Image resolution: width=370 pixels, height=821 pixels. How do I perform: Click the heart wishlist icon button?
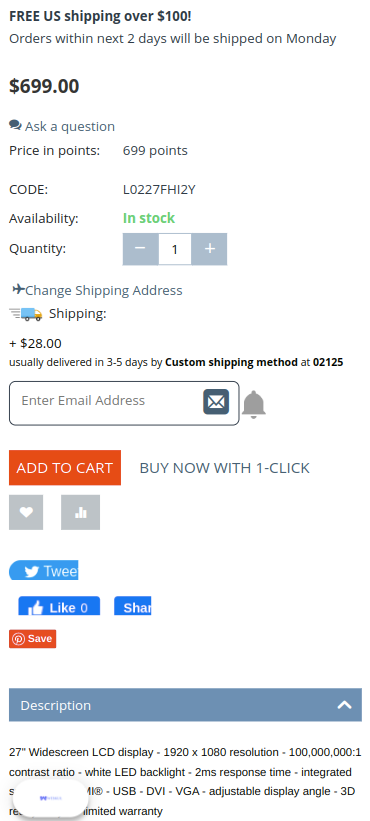[x=26, y=512]
